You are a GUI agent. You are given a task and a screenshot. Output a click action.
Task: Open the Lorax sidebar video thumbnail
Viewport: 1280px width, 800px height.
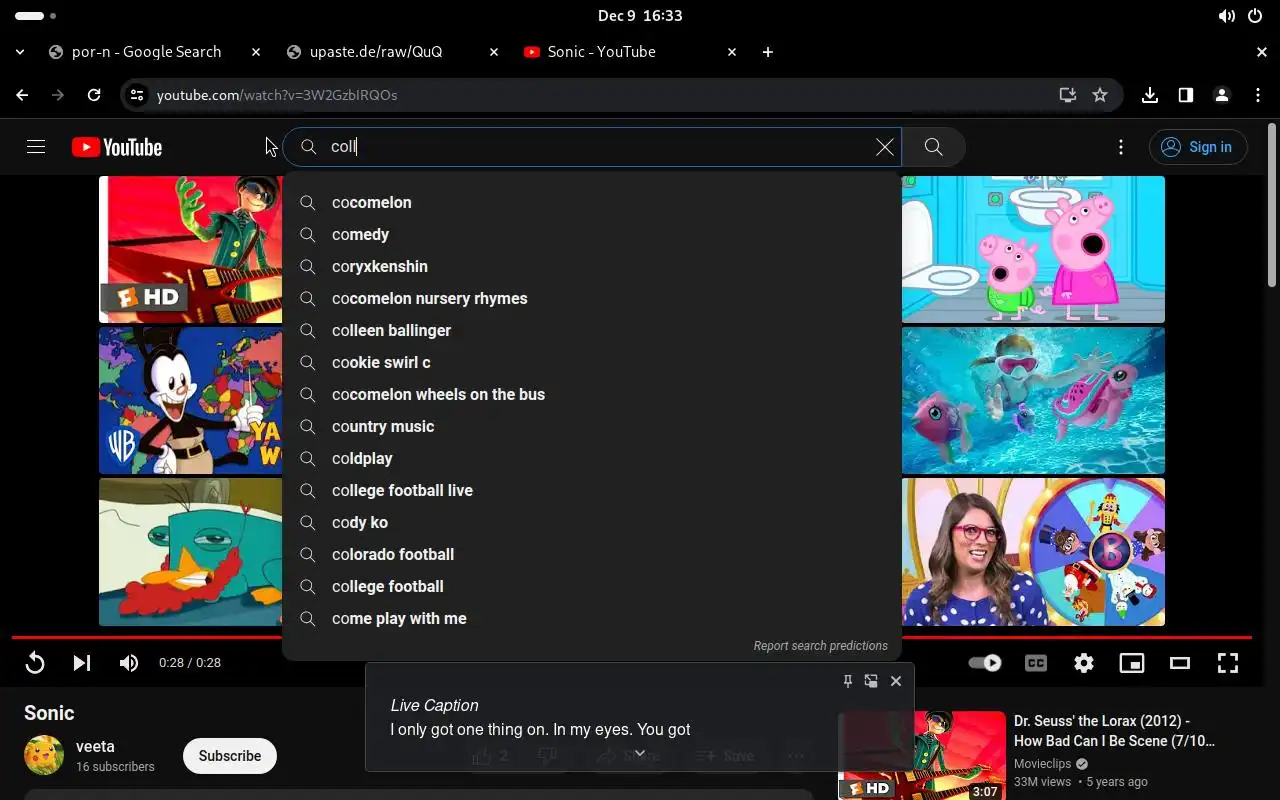pos(922,755)
